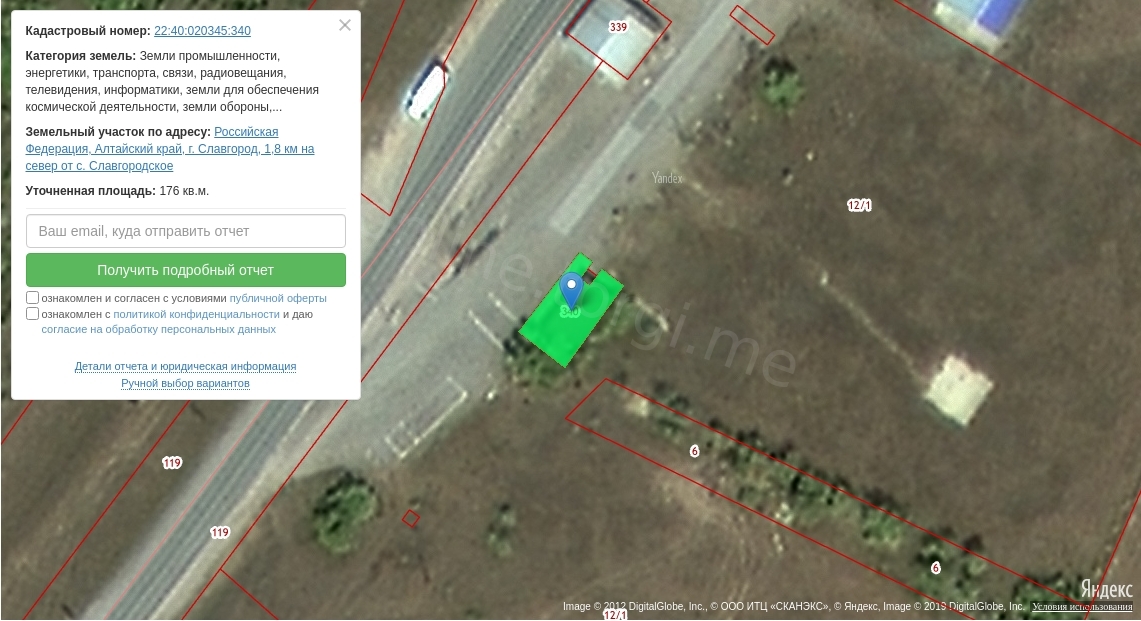The height and width of the screenshot is (621, 1141).
Task: Check the public offer agreement checkbox
Action: 32,298
